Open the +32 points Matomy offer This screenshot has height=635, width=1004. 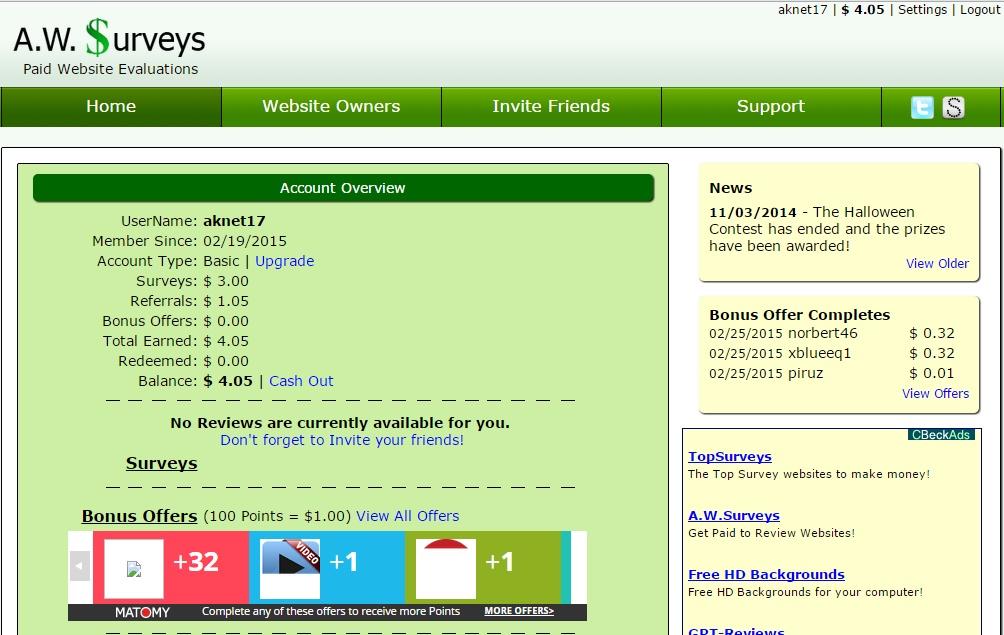coord(171,567)
